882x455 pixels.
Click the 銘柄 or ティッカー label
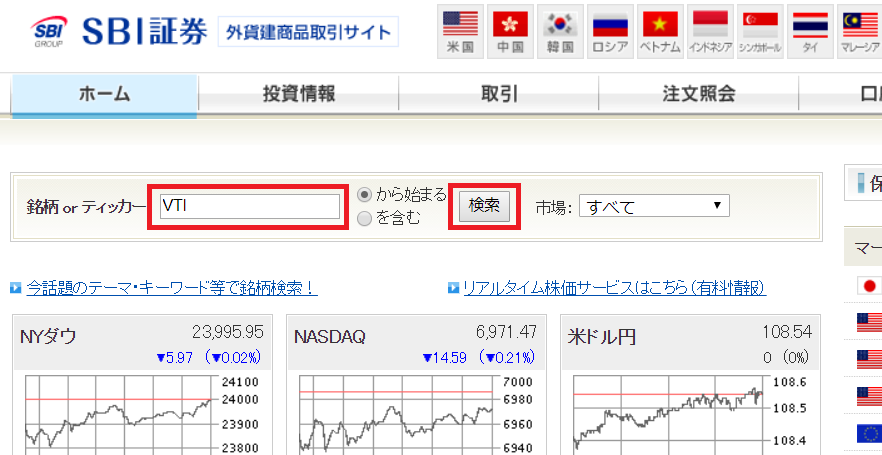(86, 207)
